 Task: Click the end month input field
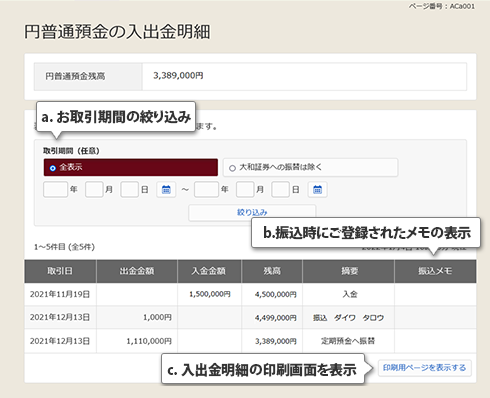(x=245, y=190)
